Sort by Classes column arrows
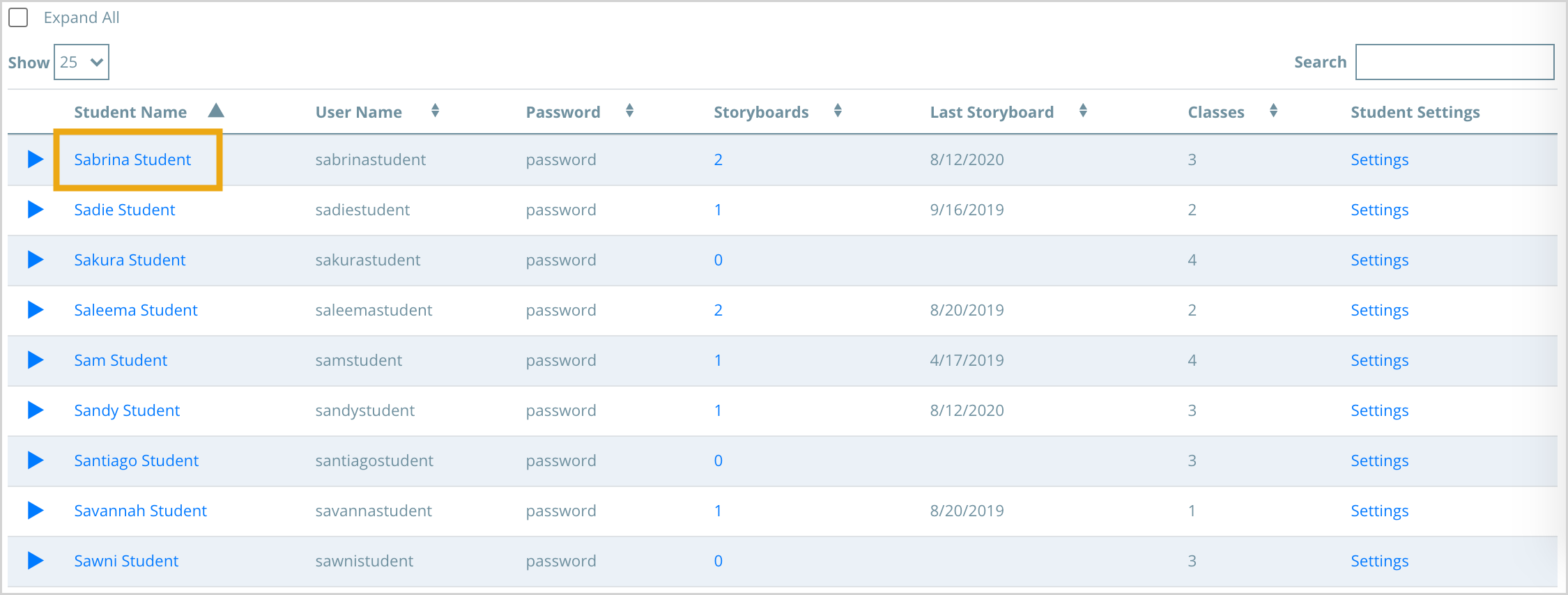 (x=1273, y=110)
